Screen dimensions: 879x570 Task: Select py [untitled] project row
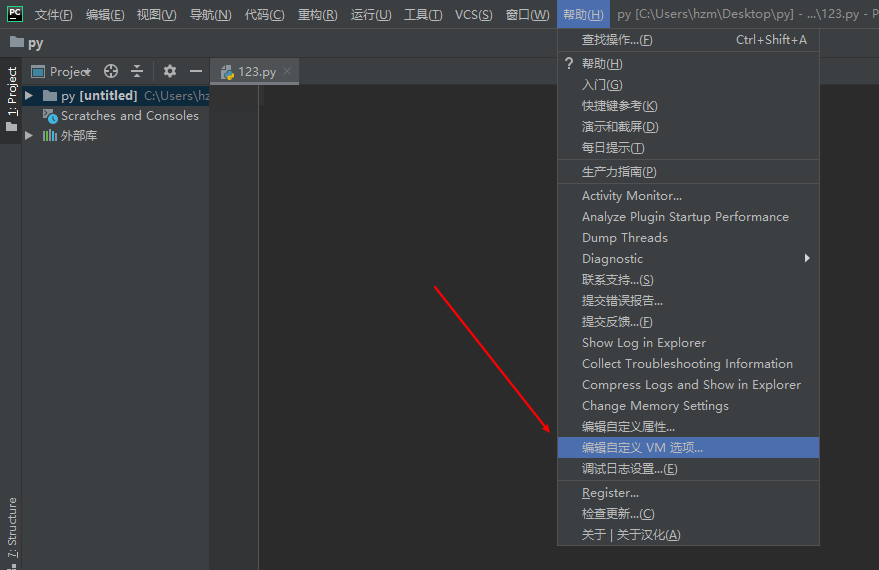click(x=115, y=96)
